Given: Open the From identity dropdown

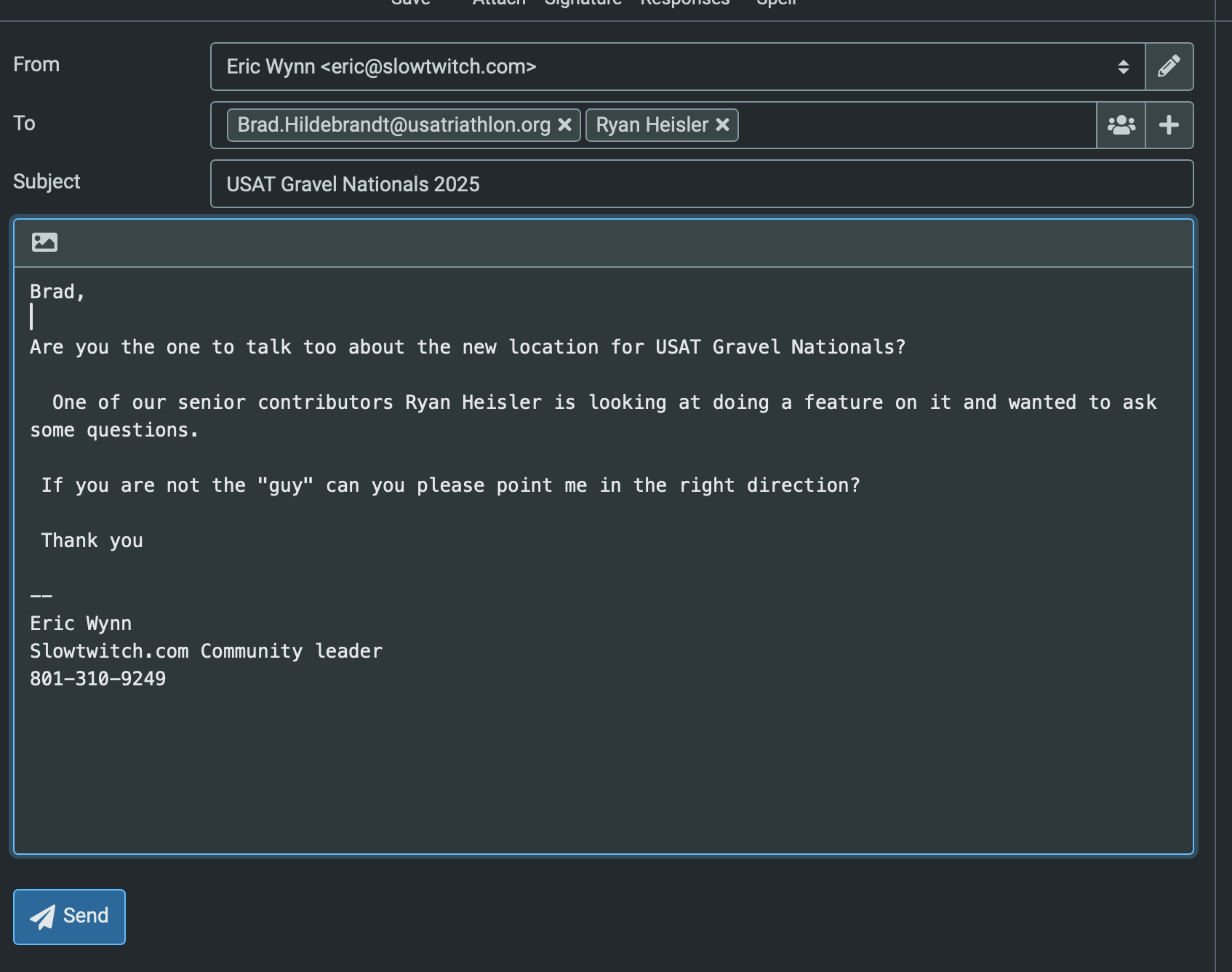Looking at the screenshot, I should (x=678, y=67).
